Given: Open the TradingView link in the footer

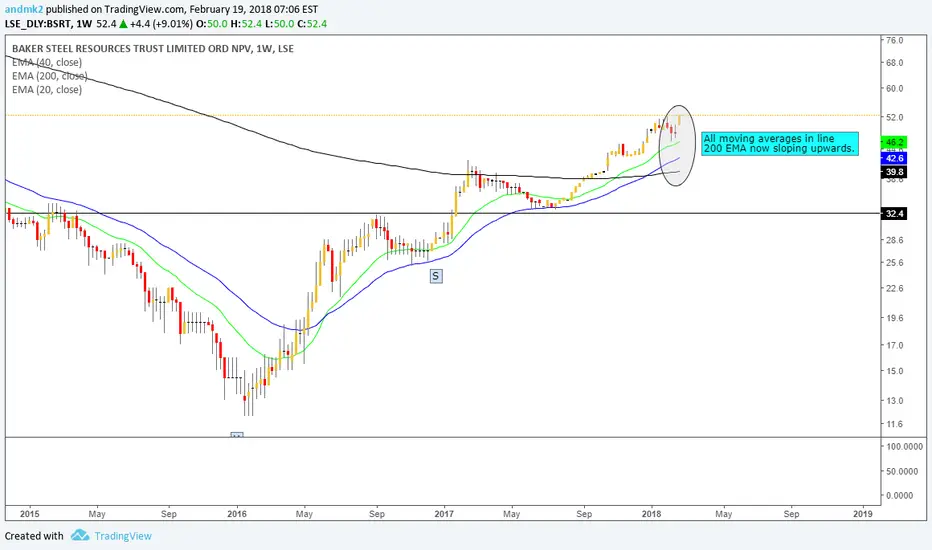Looking at the screenshot, I should [123, 536].
